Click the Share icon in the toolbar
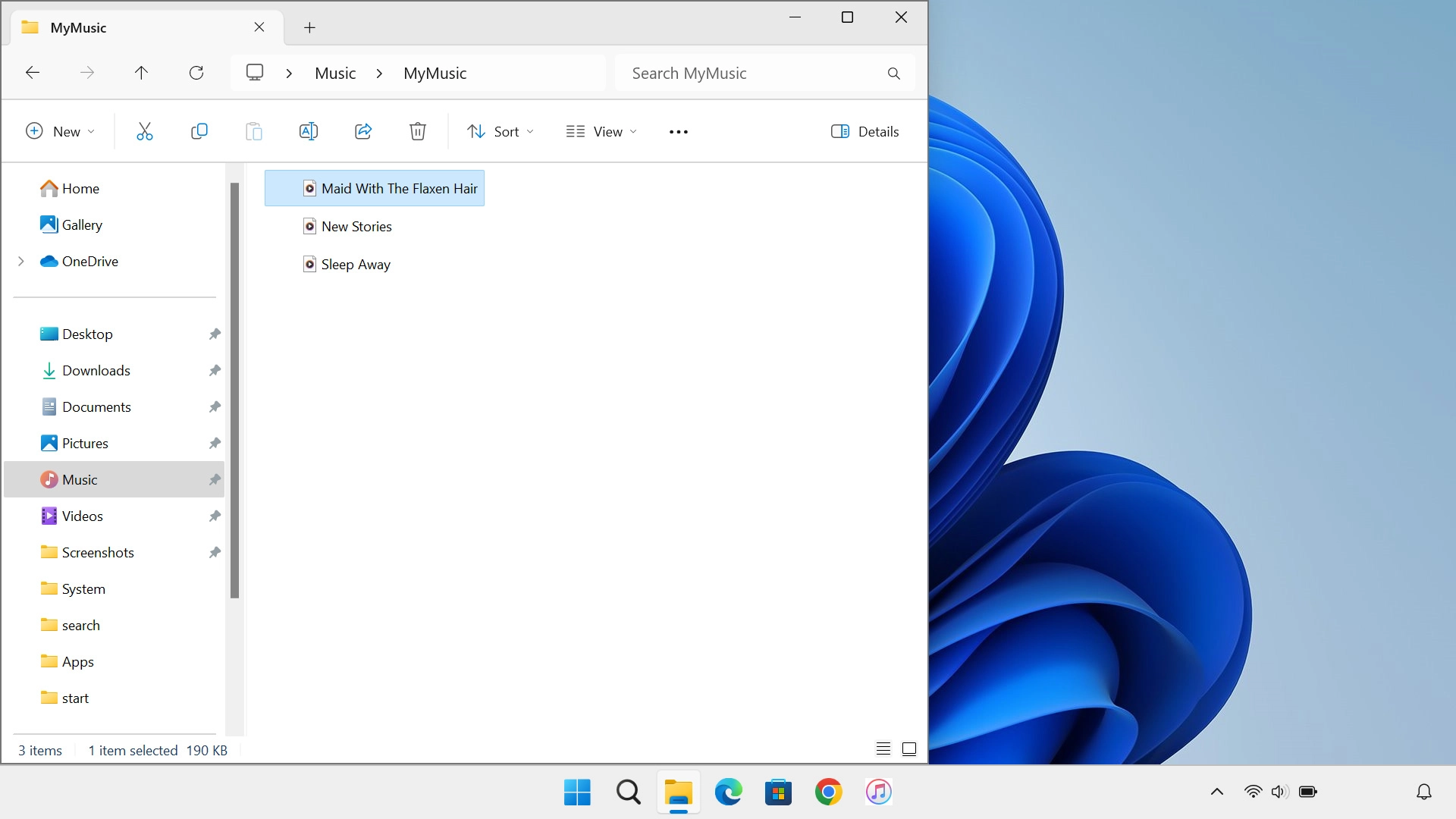This screenshot has width=1456, height=819. [x=363, y=130]
